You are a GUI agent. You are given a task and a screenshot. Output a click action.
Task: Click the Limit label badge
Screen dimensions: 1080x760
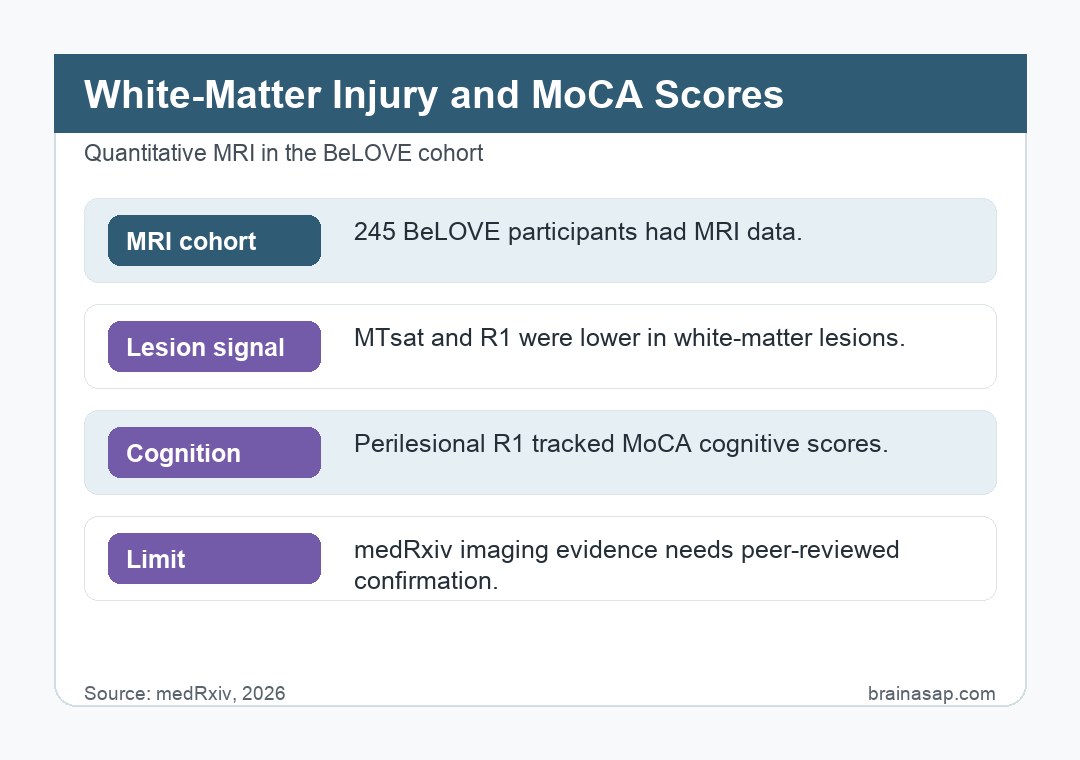(214, 559)
